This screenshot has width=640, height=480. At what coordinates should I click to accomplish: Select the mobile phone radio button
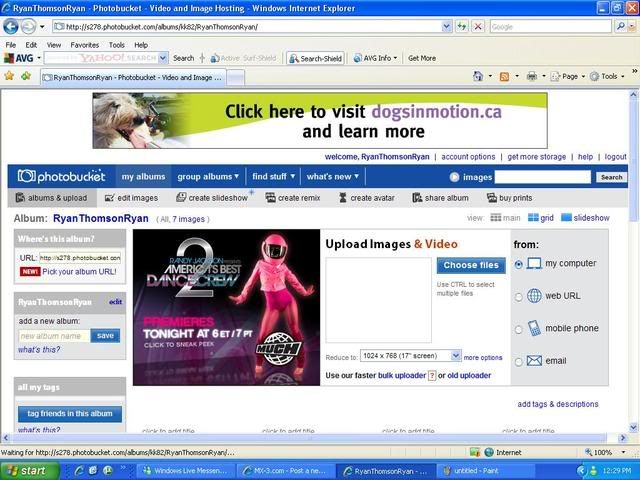point(518,329)
